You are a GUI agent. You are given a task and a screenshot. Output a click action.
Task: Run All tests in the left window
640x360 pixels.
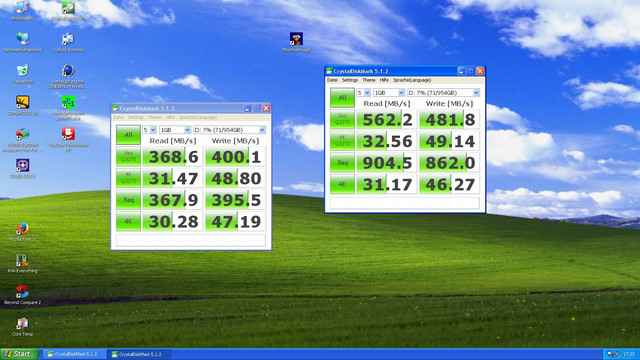[x=128, y=135]
